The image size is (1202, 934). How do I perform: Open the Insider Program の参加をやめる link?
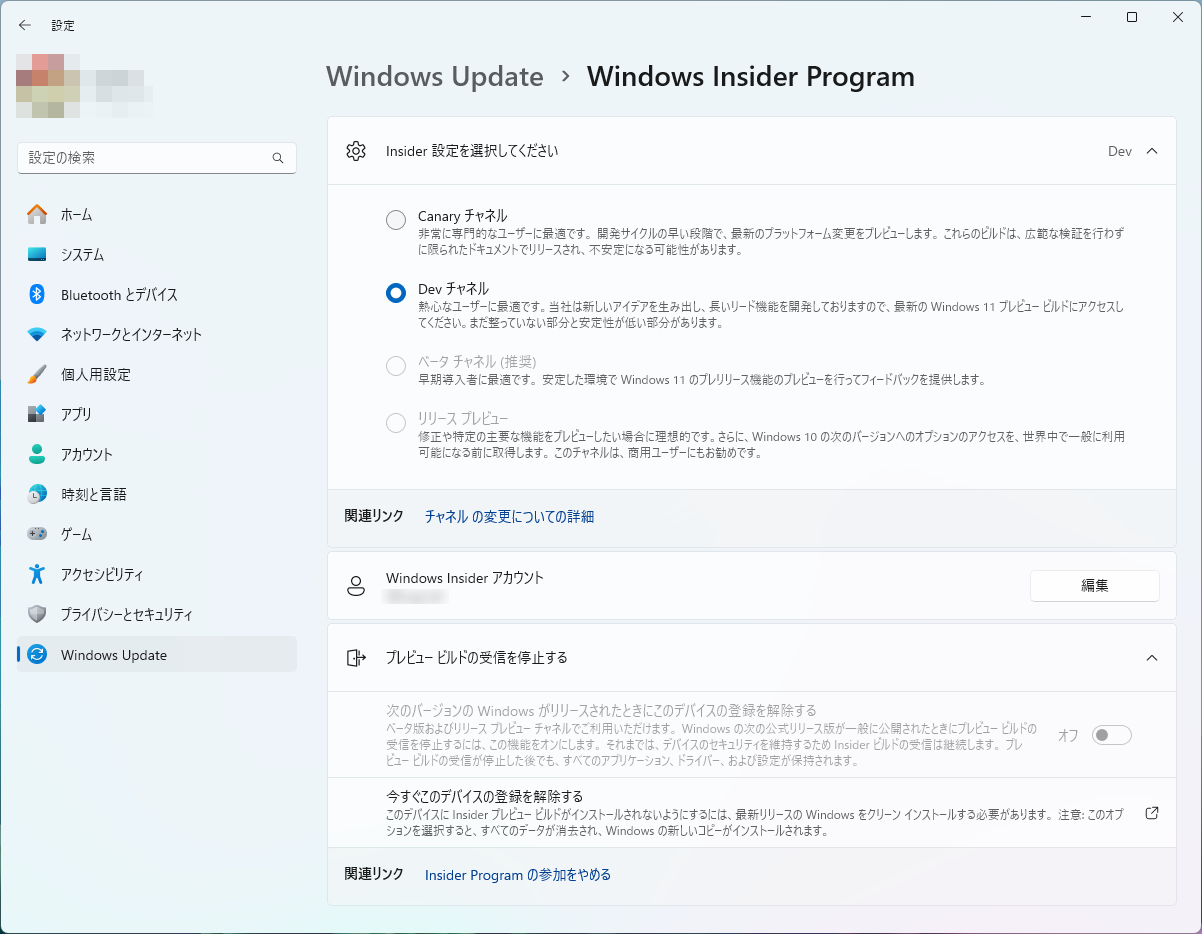point(517,873)
